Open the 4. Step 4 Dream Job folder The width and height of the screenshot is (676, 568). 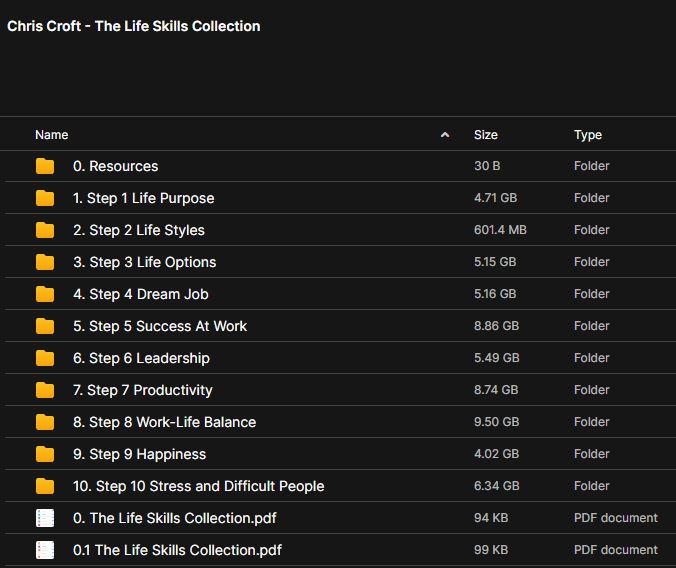141,294
